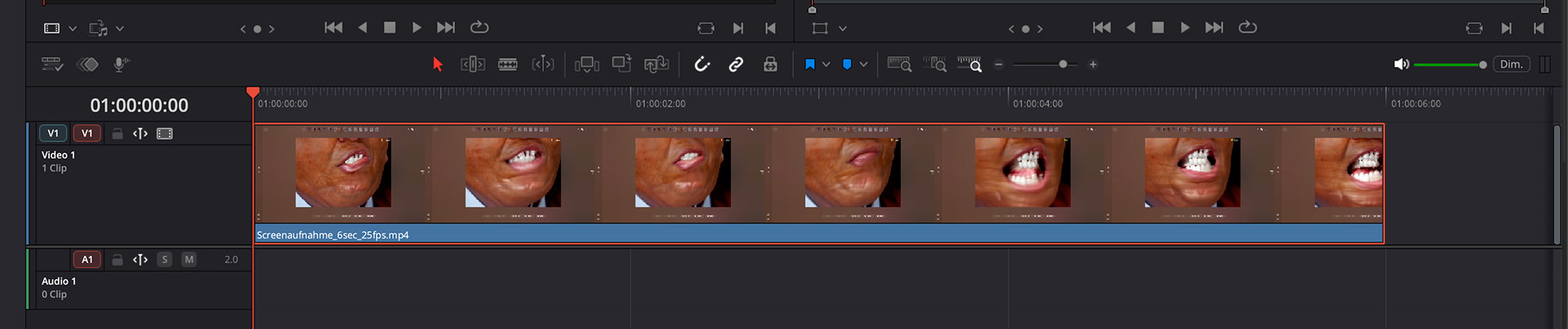Open the Transitions diamond toolbar icon

87,64
